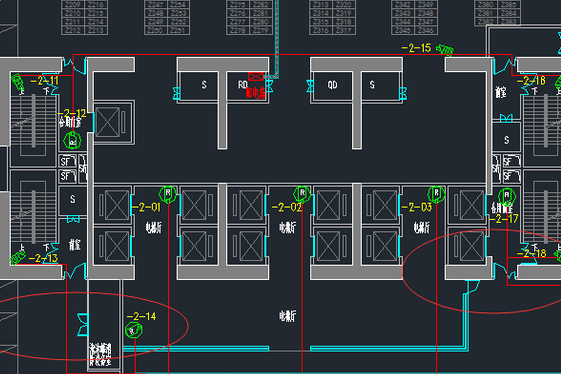Select the yellow -2-15 label

point(416,48)
